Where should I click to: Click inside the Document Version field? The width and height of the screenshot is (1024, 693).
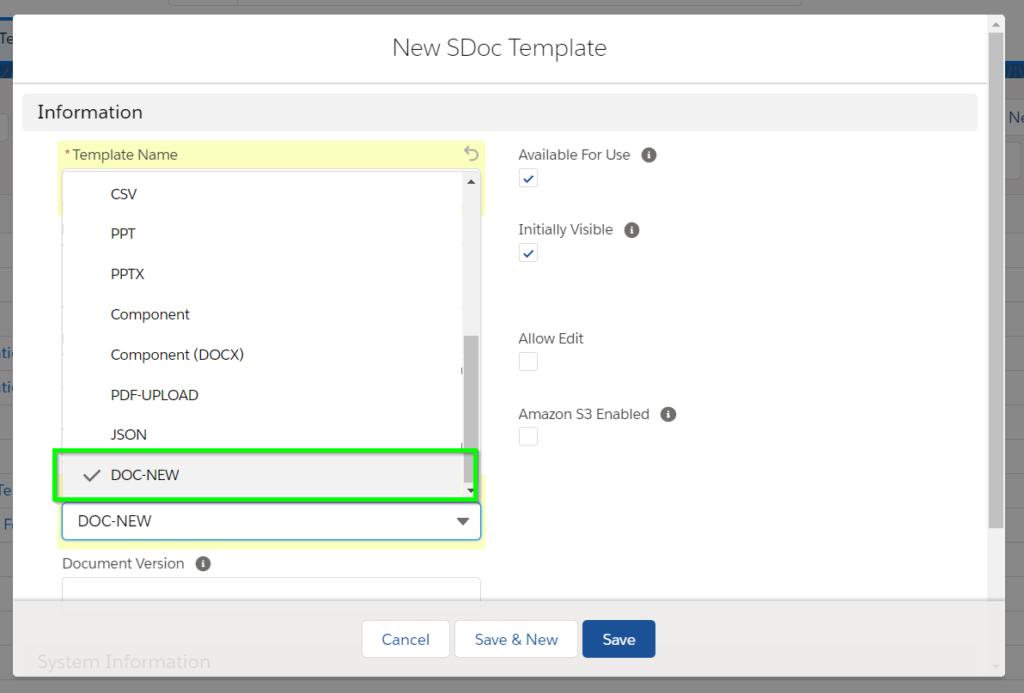pyautogui.click(x=270, y=592)
